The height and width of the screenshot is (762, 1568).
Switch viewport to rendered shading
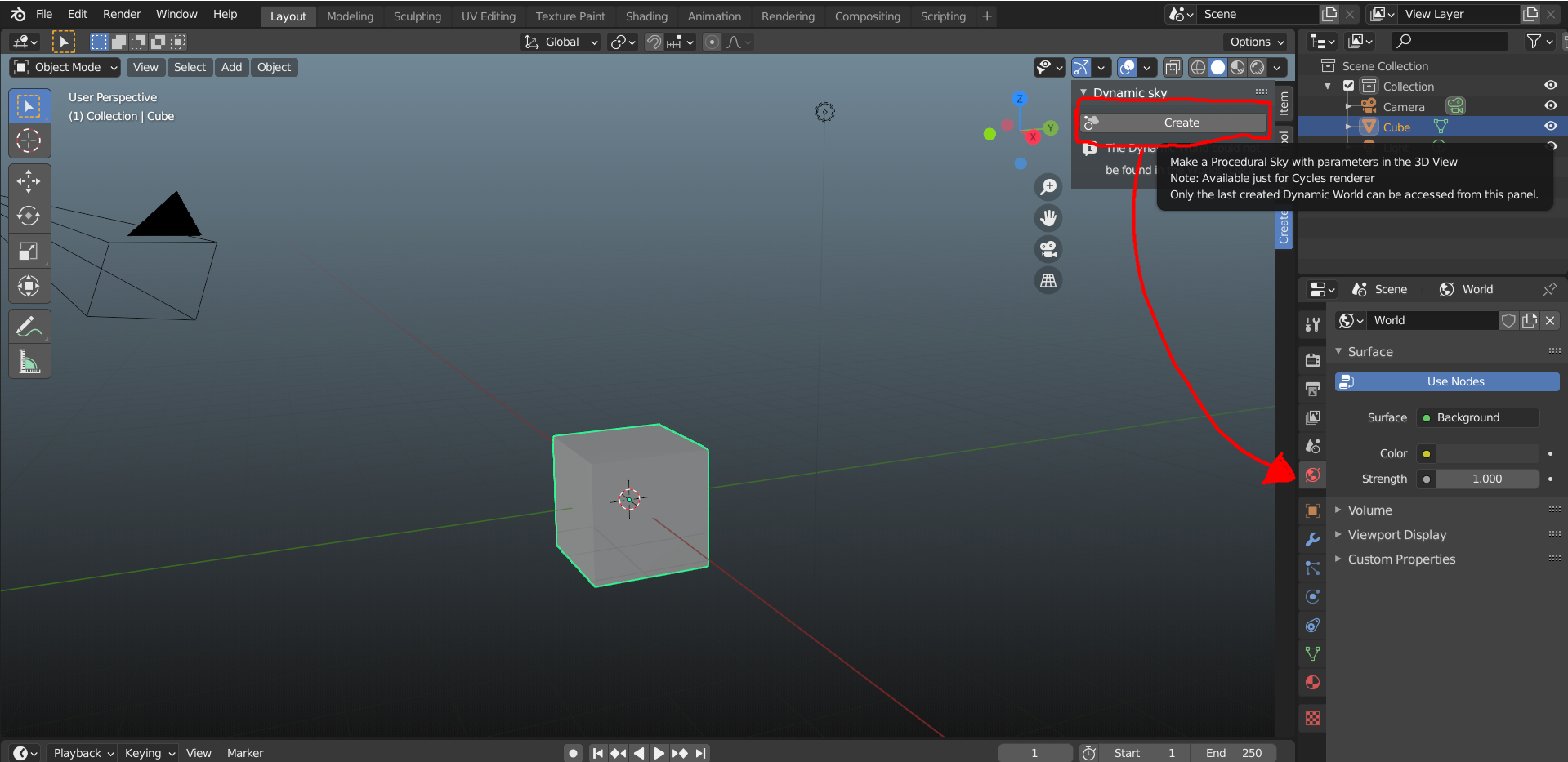pos(1258,67)
